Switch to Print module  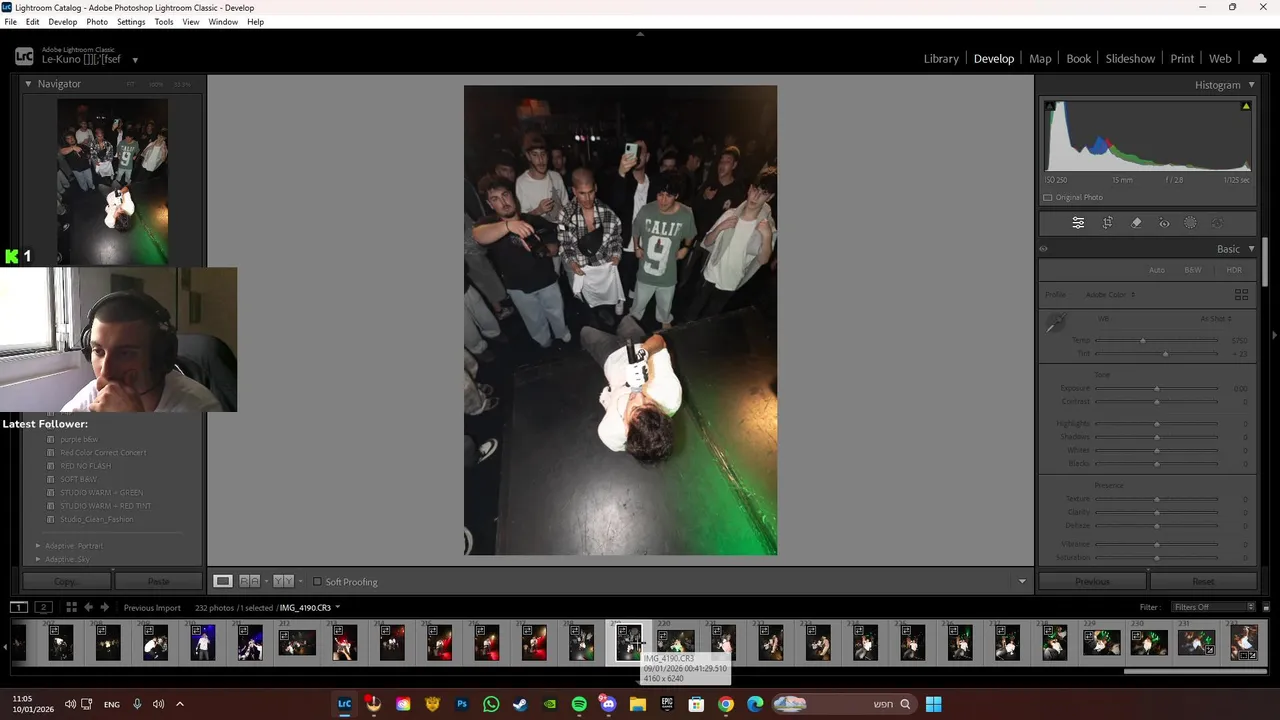(x=1182, y=59)
